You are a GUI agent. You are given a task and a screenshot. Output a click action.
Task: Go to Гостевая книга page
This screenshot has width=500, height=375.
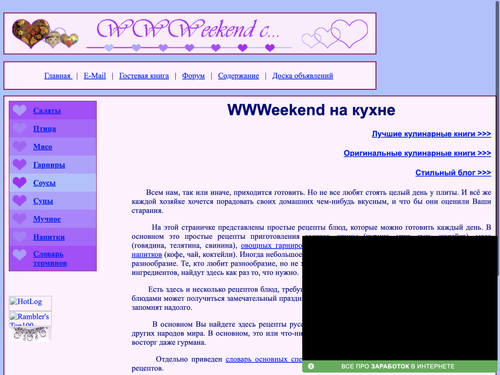[x=144, y=76]
